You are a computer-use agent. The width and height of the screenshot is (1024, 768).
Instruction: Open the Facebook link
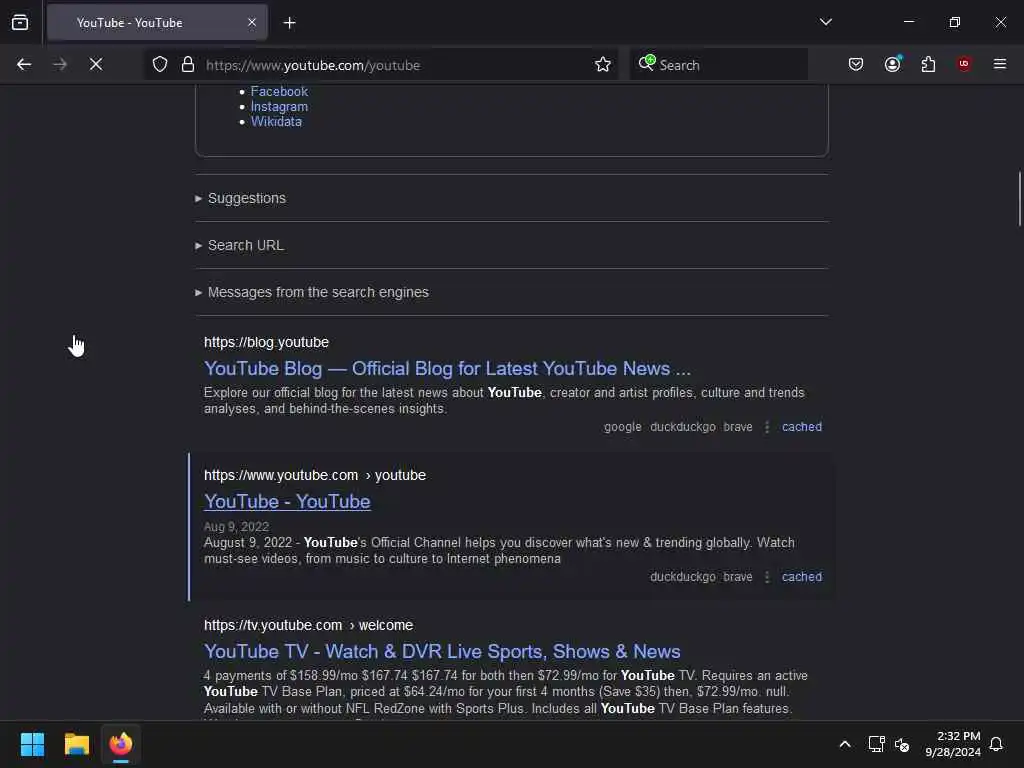[x=279, y=91]
